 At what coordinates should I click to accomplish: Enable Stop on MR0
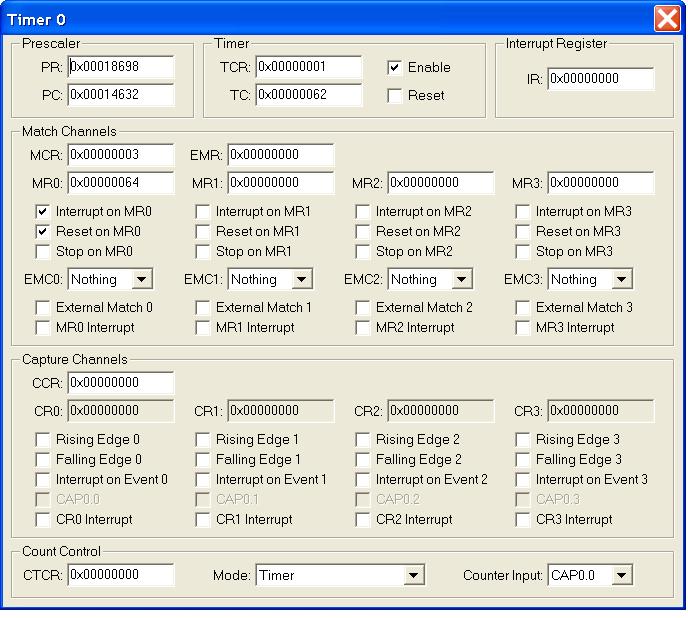[42, 252]
